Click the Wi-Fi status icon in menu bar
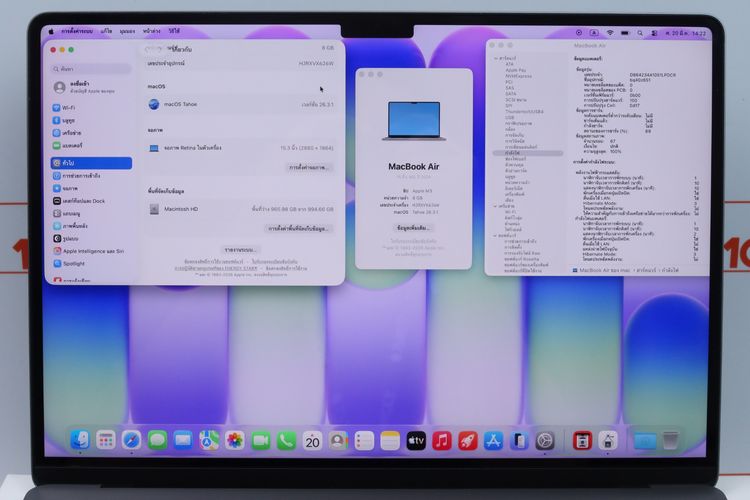The width and height of the screenshot is (750, 500). (x=610, y=33)
